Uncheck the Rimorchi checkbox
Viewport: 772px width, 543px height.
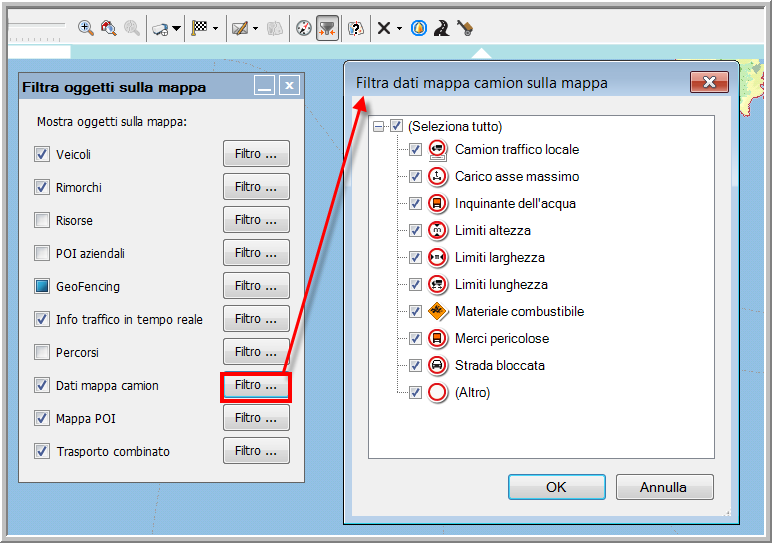coord(42,187)
